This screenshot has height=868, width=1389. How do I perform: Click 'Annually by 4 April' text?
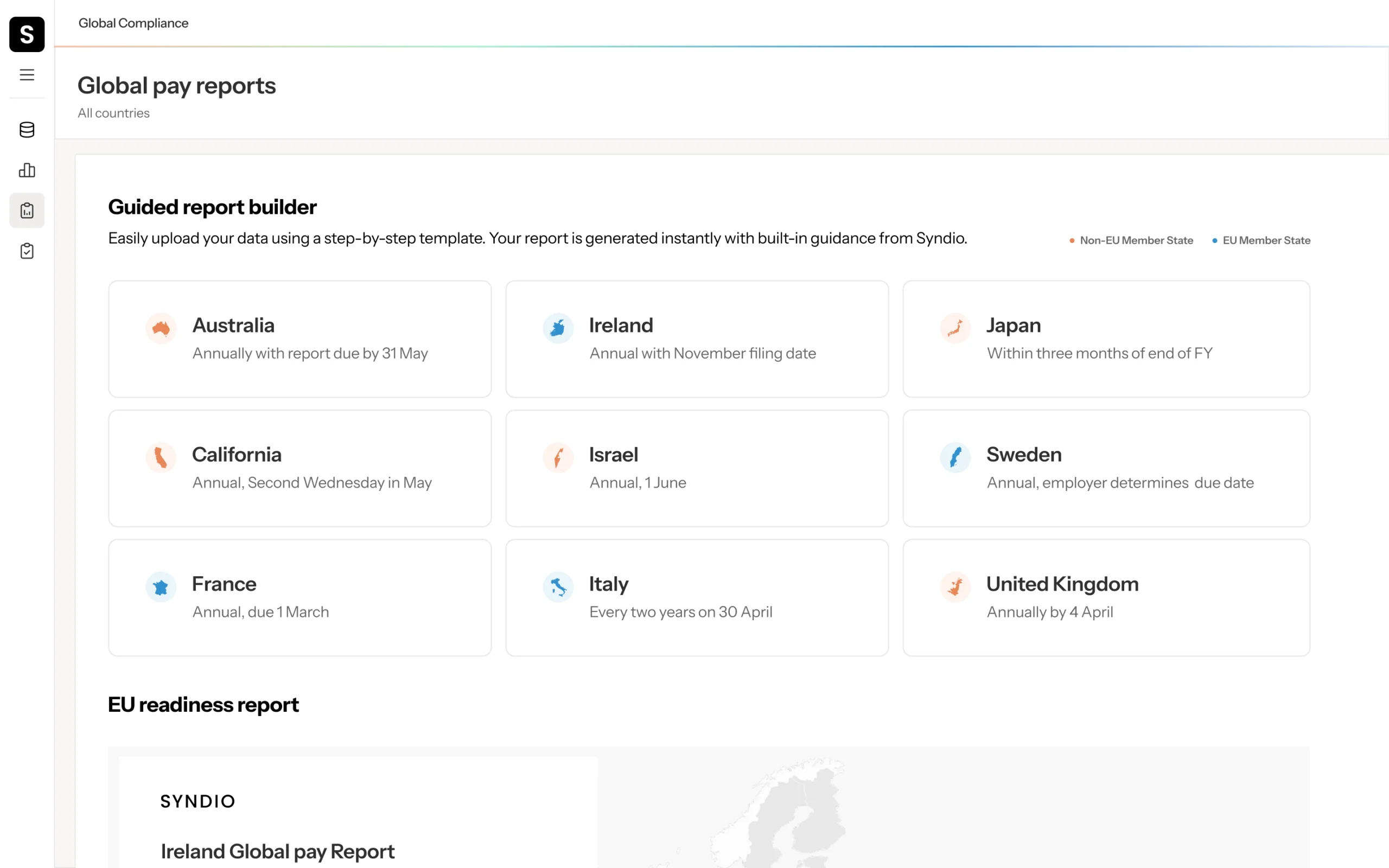[1050, 611]
